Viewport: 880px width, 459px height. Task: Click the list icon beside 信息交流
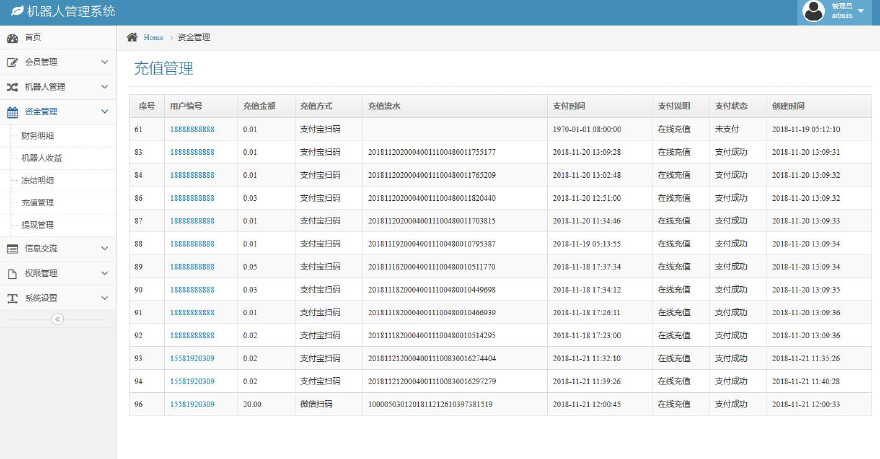coord(13,248)
